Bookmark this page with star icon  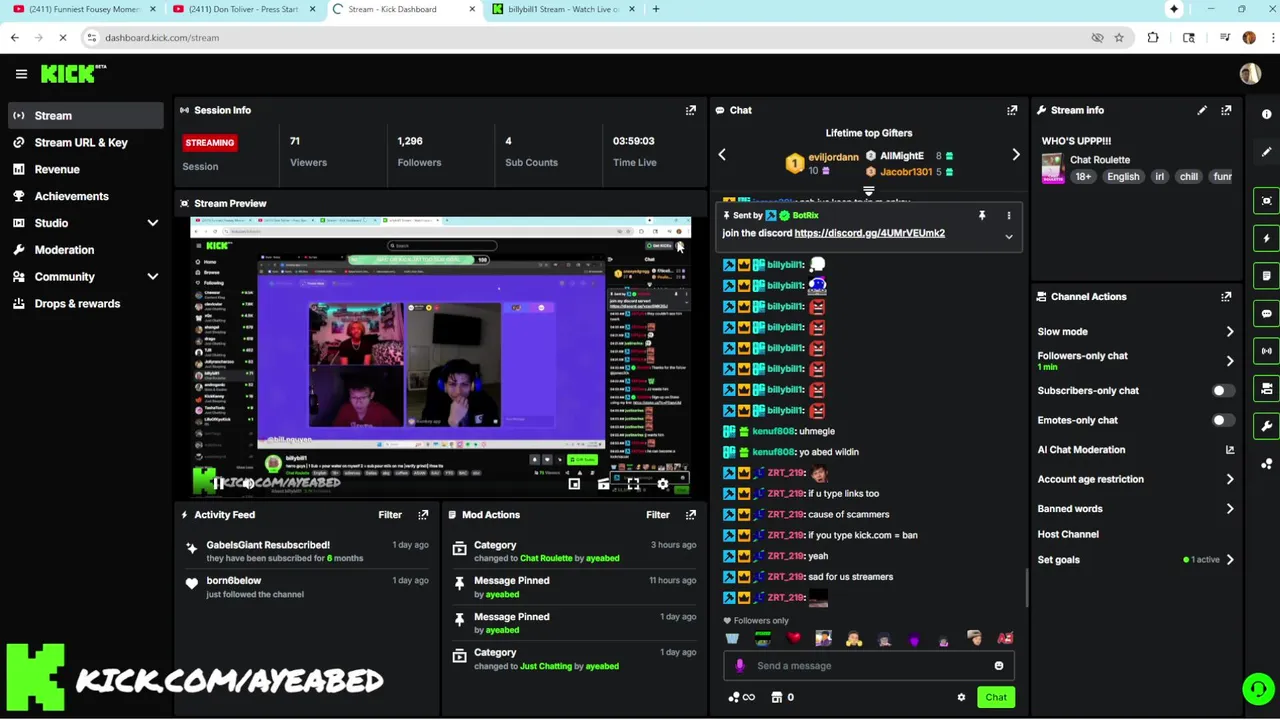1119,38
